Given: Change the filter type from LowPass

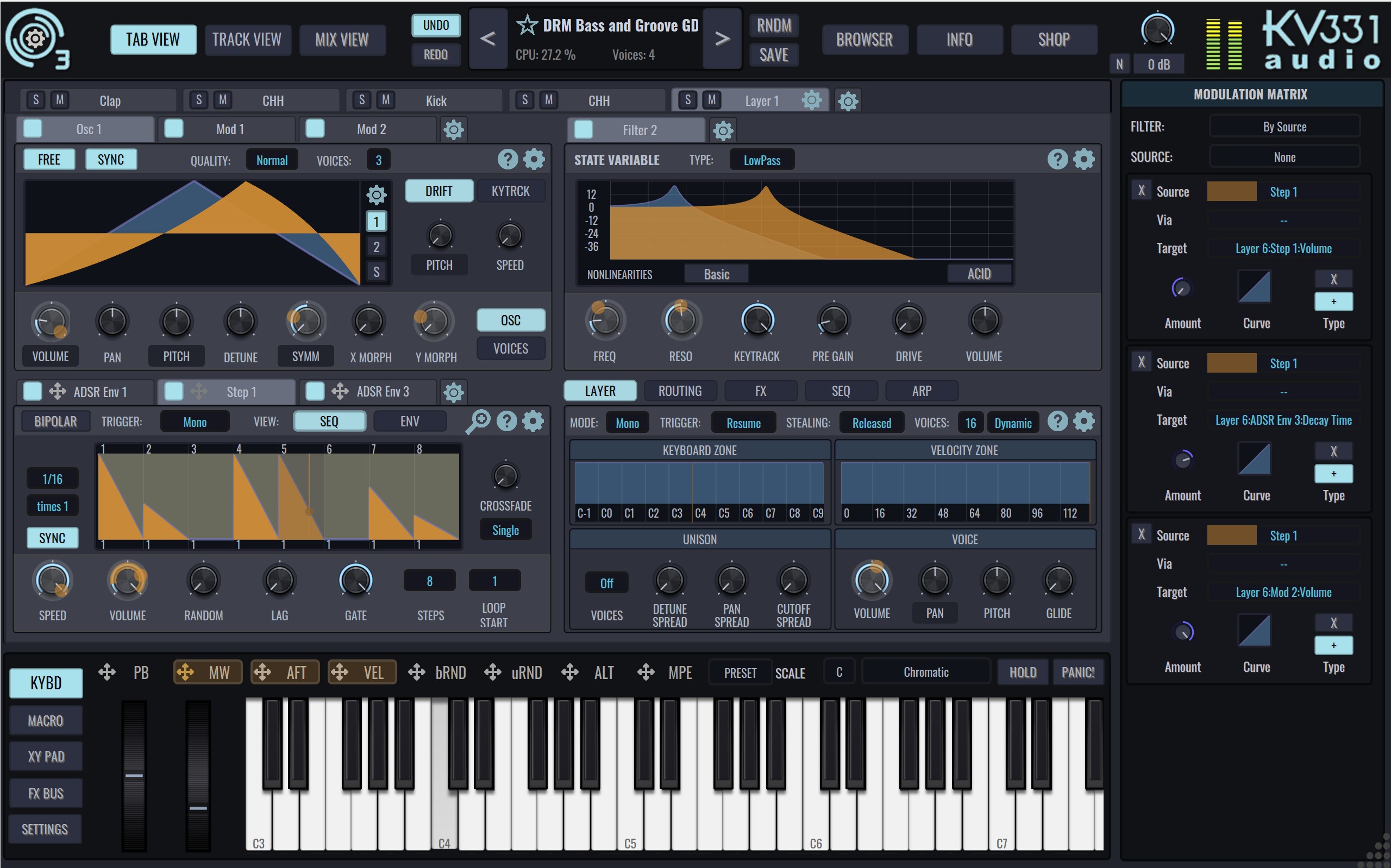Looking at the screenshot, I should pyautogui.click(x=762, y=160).
